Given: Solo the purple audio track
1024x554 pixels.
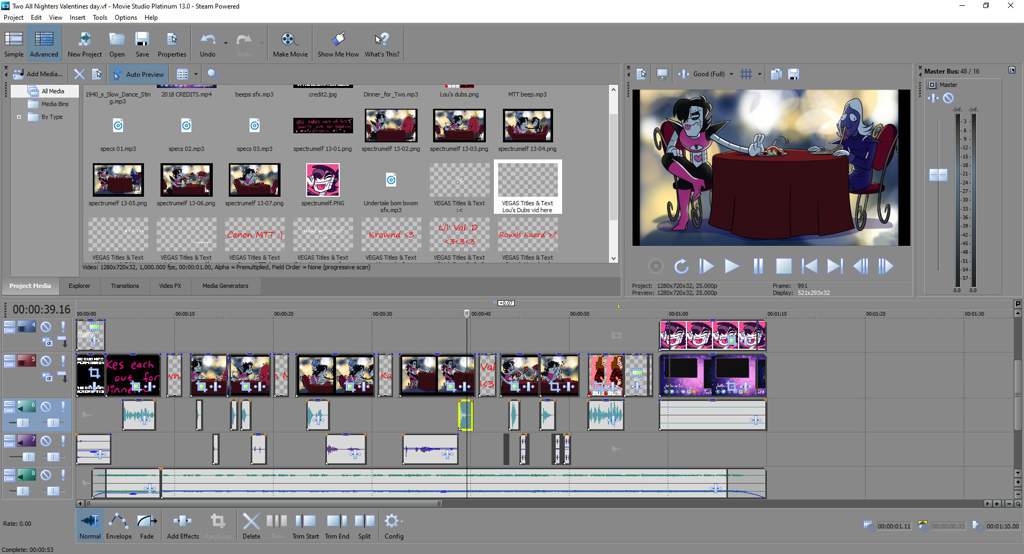Looking at the screenshot, I should 63,441.
